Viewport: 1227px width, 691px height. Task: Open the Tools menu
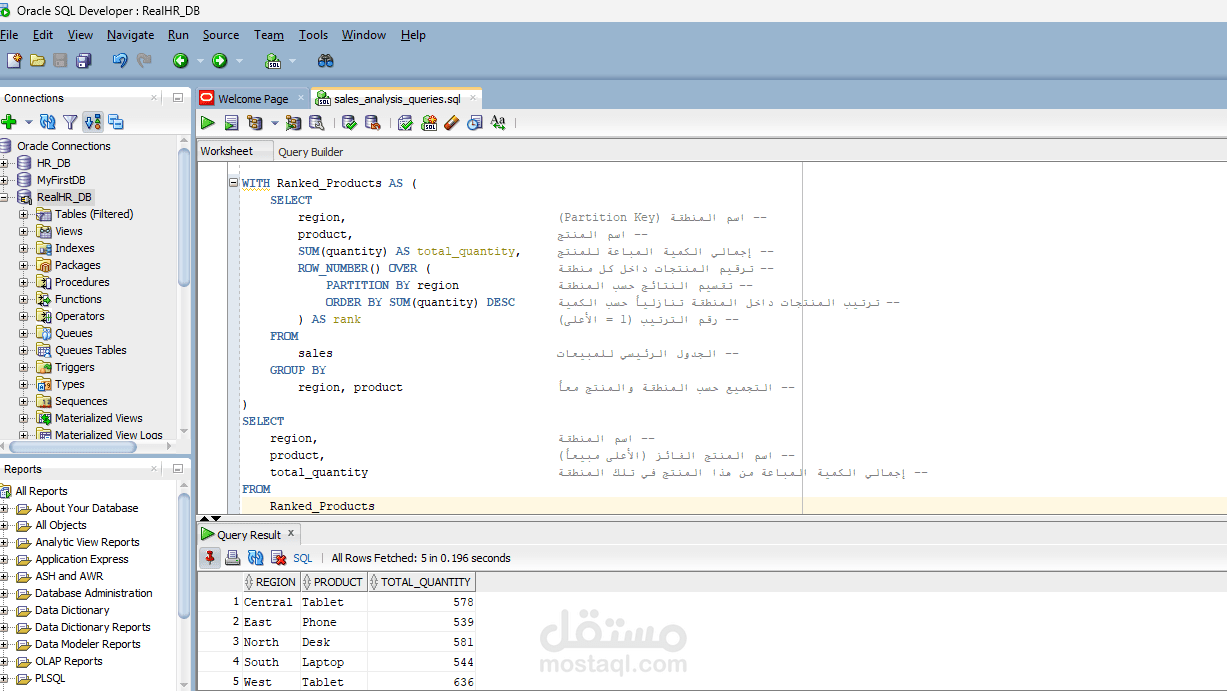click(313, 34)
